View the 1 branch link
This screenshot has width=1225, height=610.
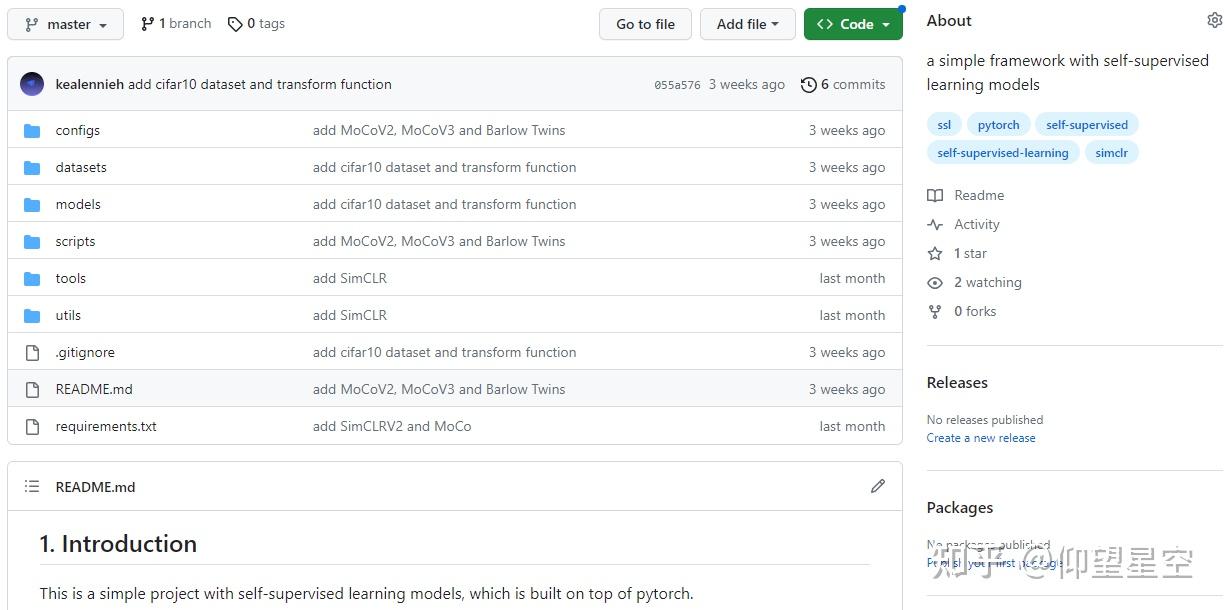coord(176,24)
